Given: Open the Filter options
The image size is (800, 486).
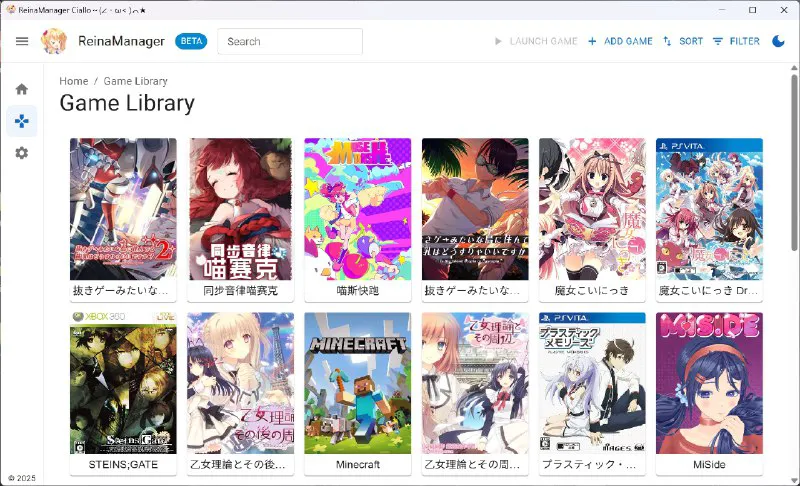Looking at the screenshot, I should 736,41.
